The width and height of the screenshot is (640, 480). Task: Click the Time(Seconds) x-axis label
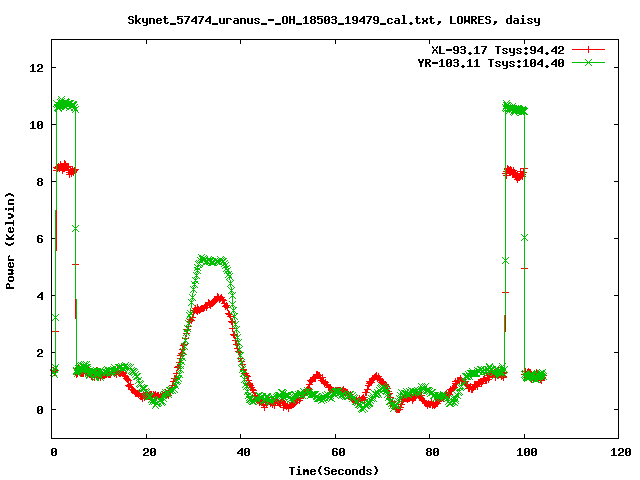(x=333, y=471)
